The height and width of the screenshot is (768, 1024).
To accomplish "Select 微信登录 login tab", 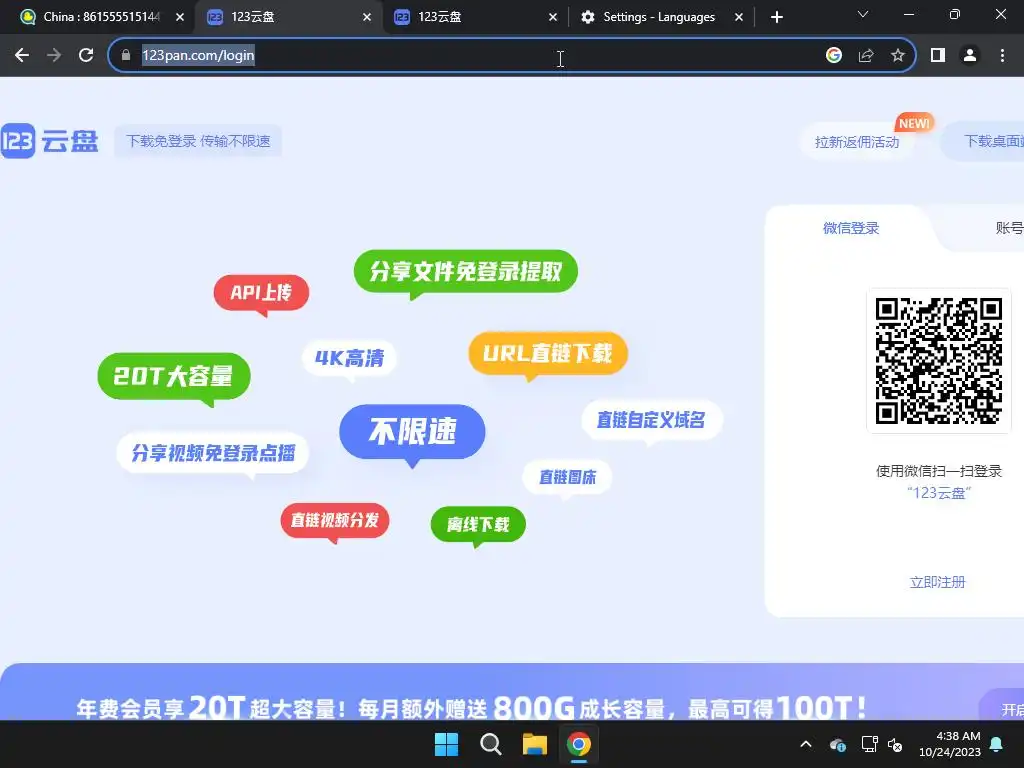I will pyautogui.click(x=851, y=228).
